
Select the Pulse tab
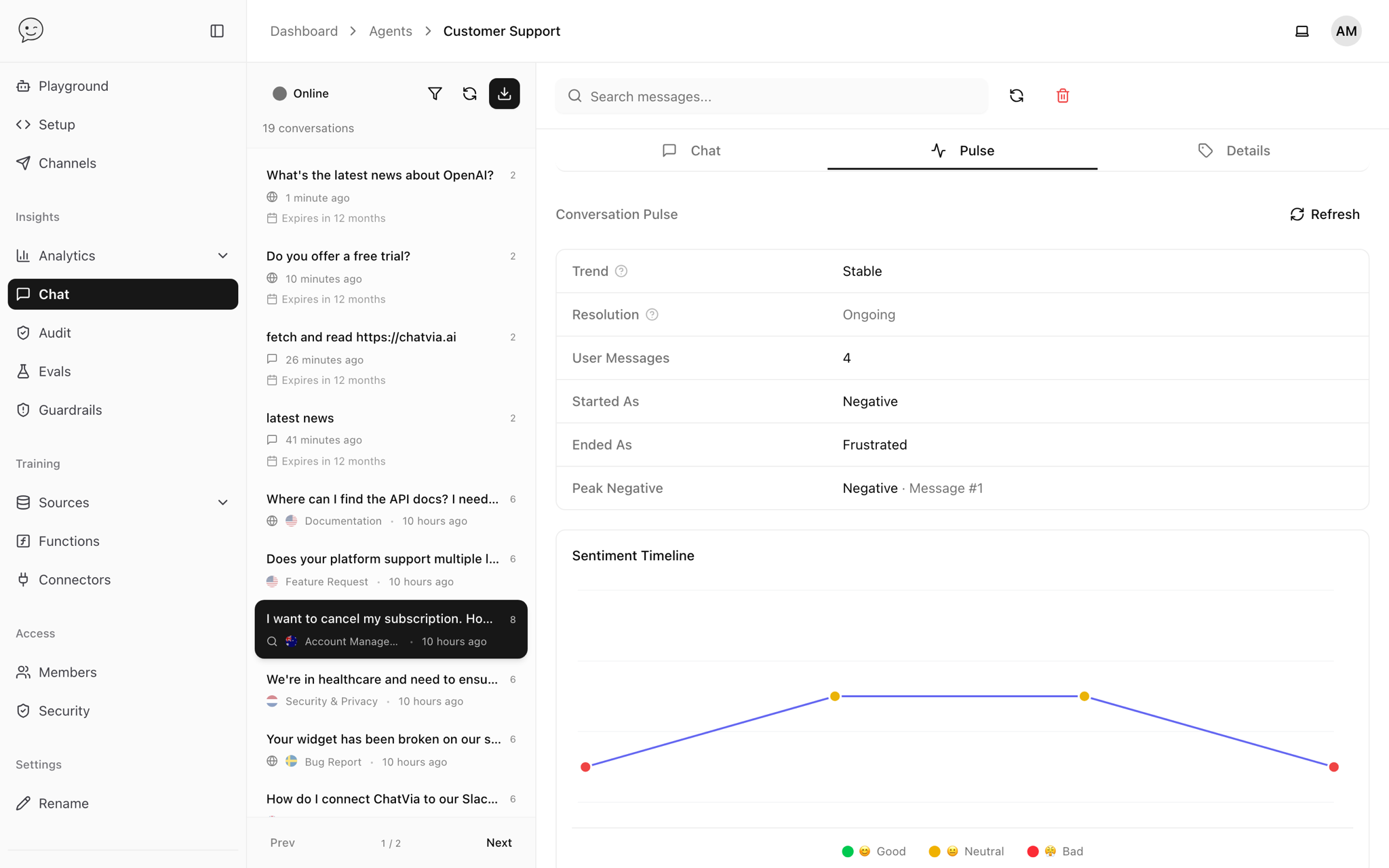coord(962,151)
